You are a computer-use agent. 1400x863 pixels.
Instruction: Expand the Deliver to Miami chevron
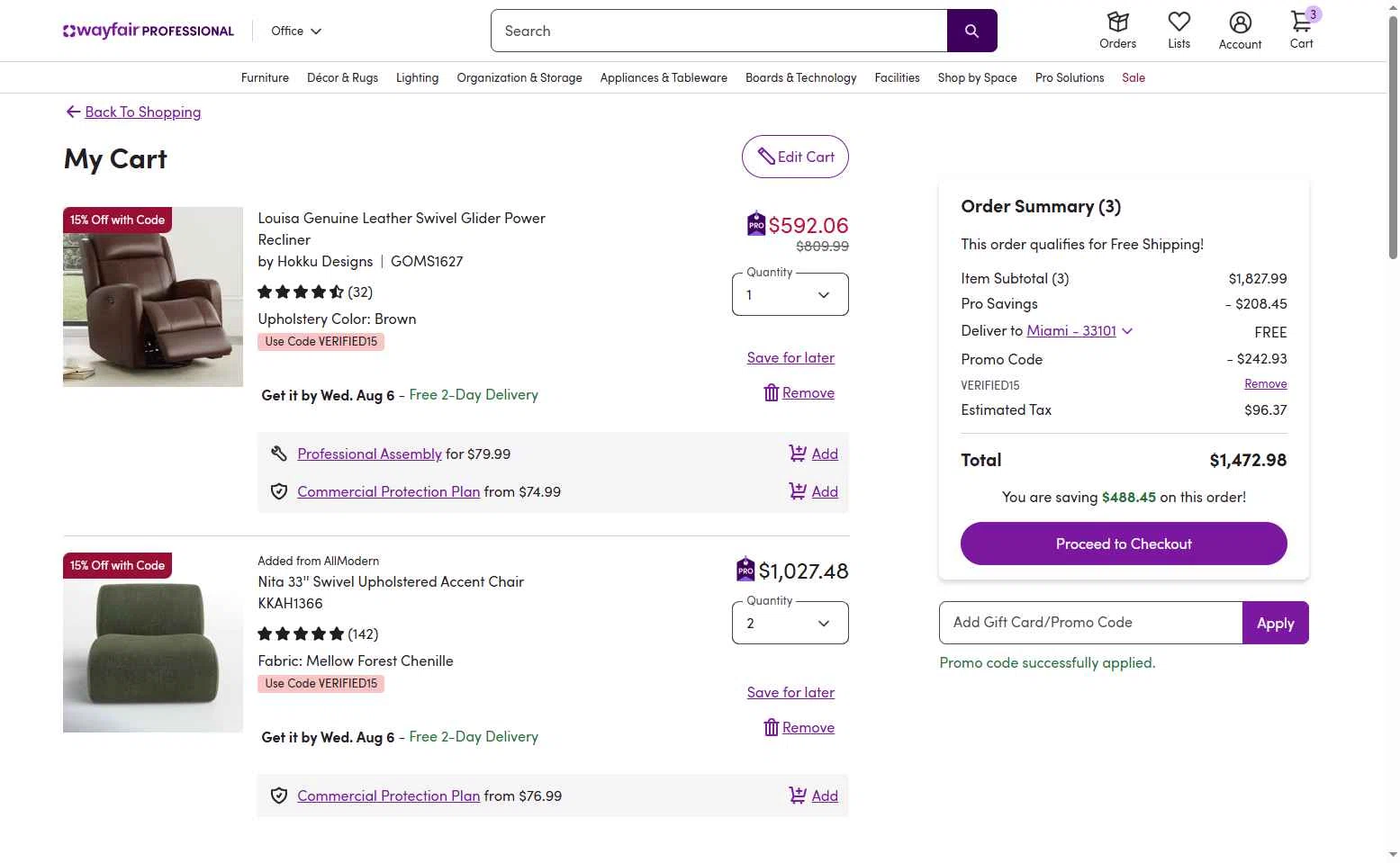(1127, 331)
